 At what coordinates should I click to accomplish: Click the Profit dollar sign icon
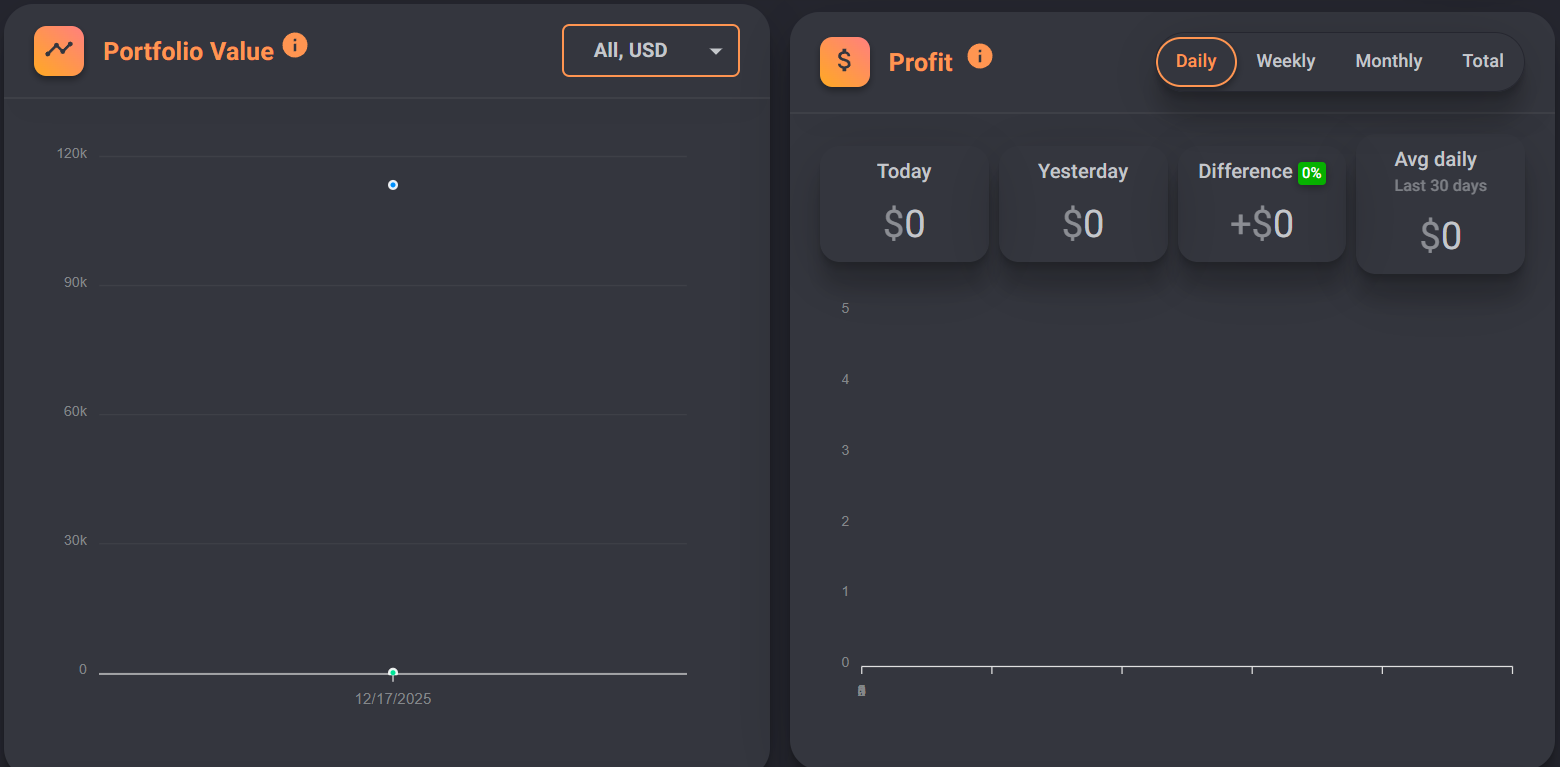tap(845, 62)
